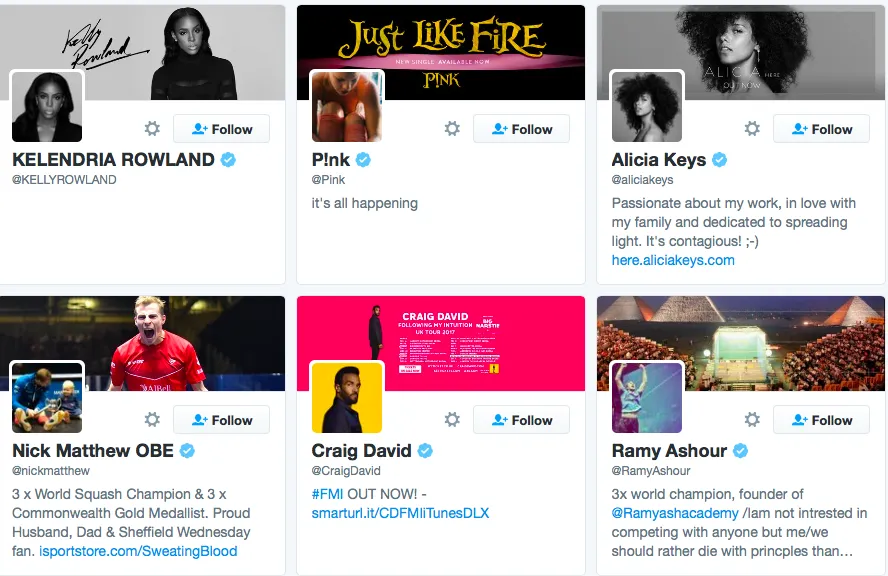Follow Craig David
888x576 pixels.
(522, 420)
